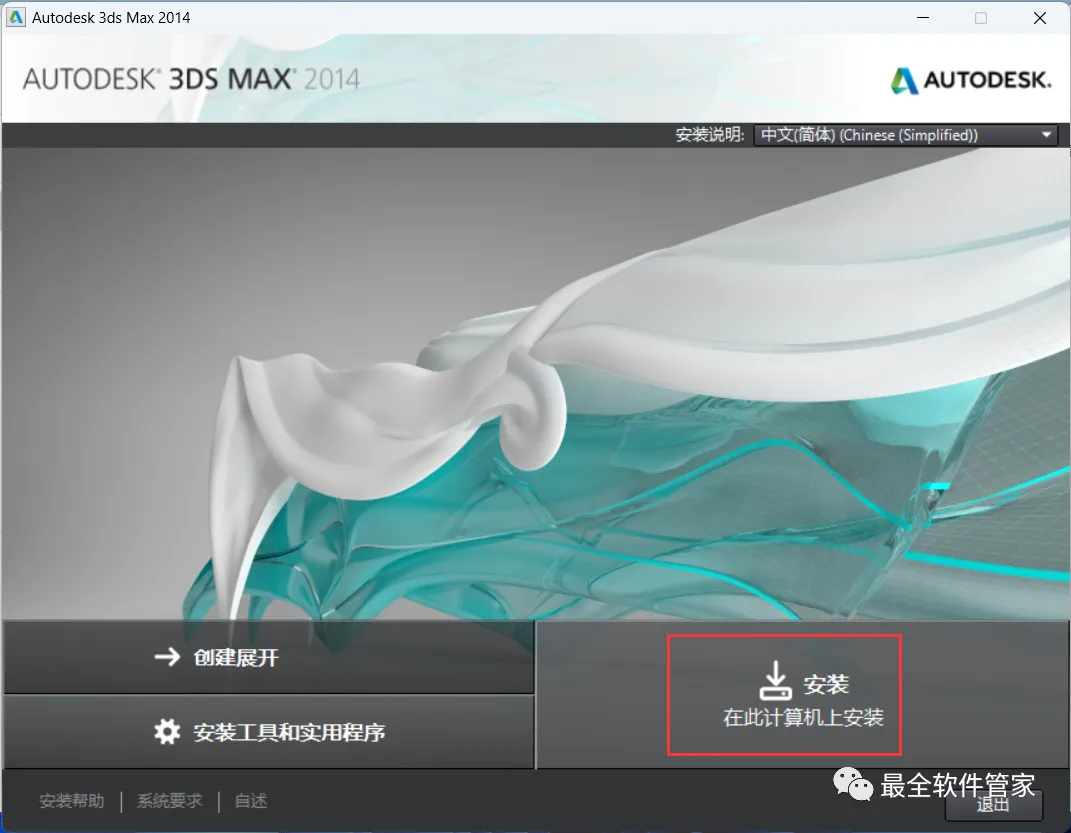Image resolution: width=1071 pixels, height=833 pixels.
Task: Open the 系统要求 link
Action: pyautogui.click(x=169, y=801)
